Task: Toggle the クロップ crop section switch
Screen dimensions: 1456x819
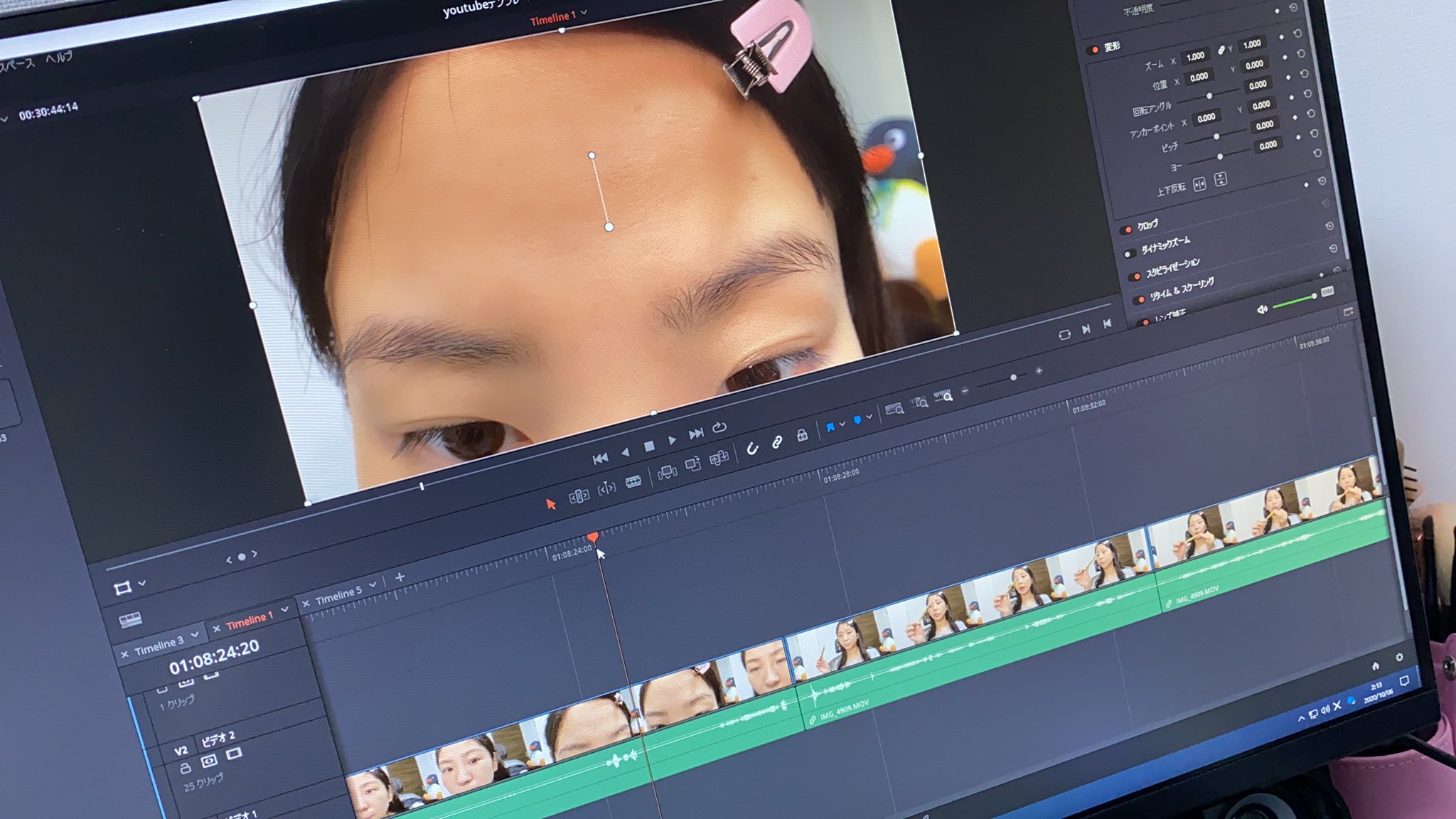Action: 1128,230
